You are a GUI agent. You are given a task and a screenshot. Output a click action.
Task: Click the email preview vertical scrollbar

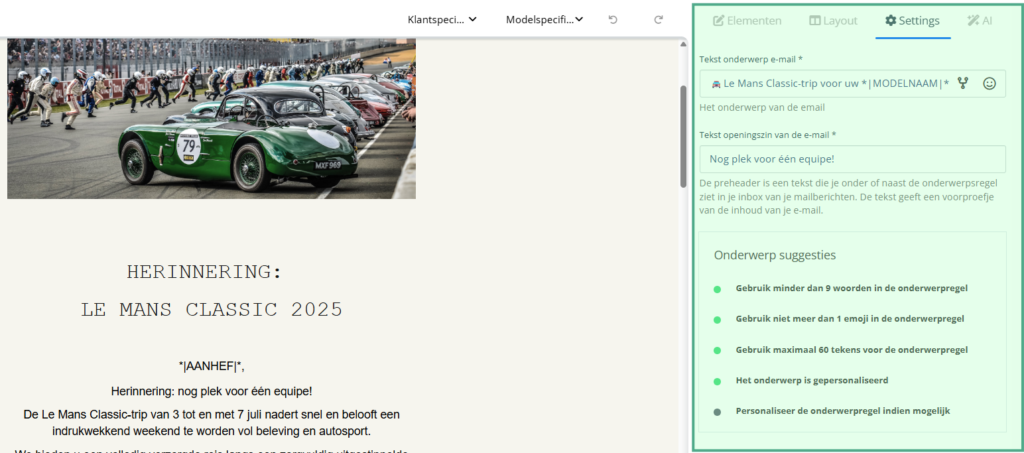click(684, 135)
